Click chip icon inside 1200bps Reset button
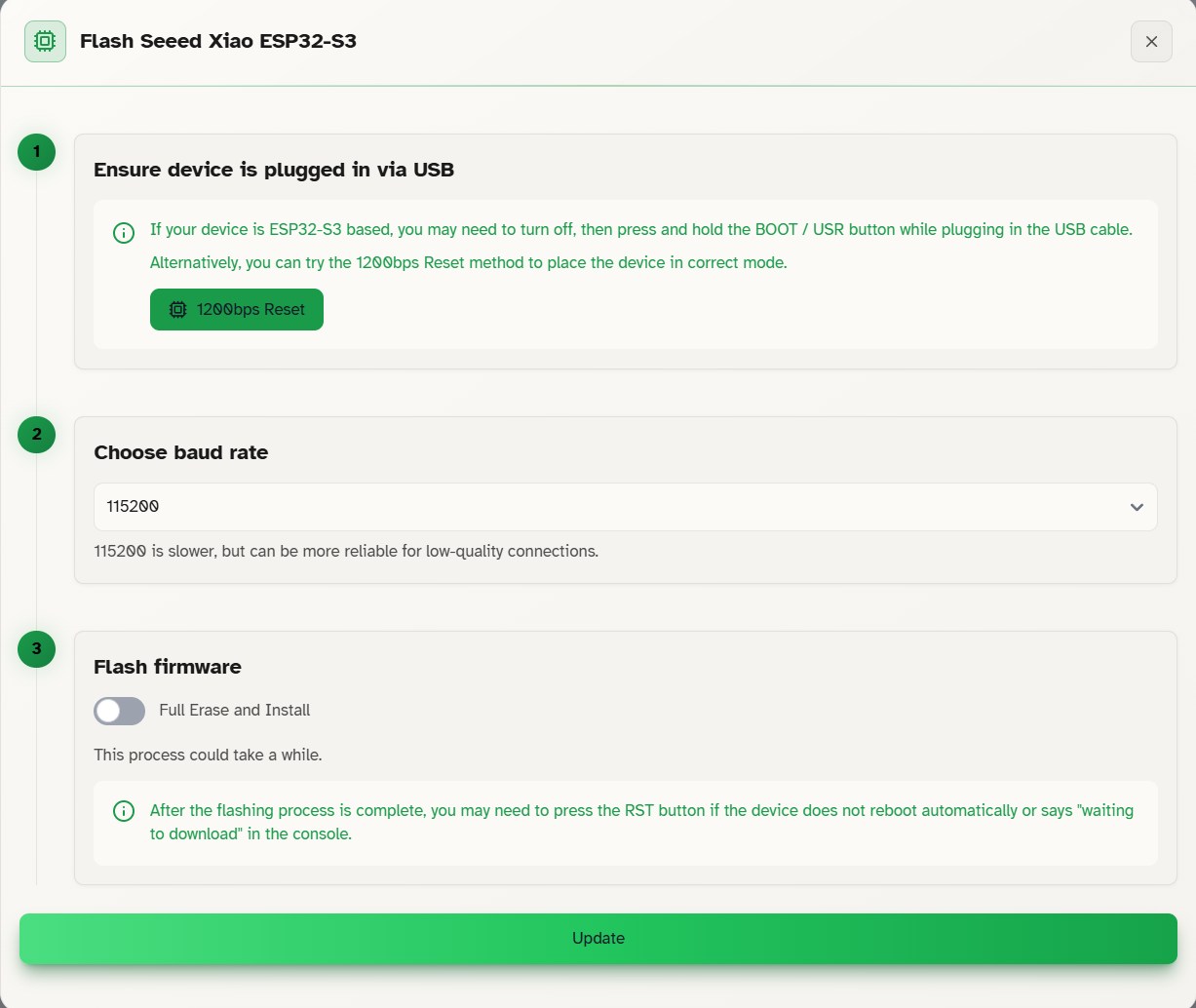Image resolution: width=1196 pixels, height=1008 pixels. 177,309
